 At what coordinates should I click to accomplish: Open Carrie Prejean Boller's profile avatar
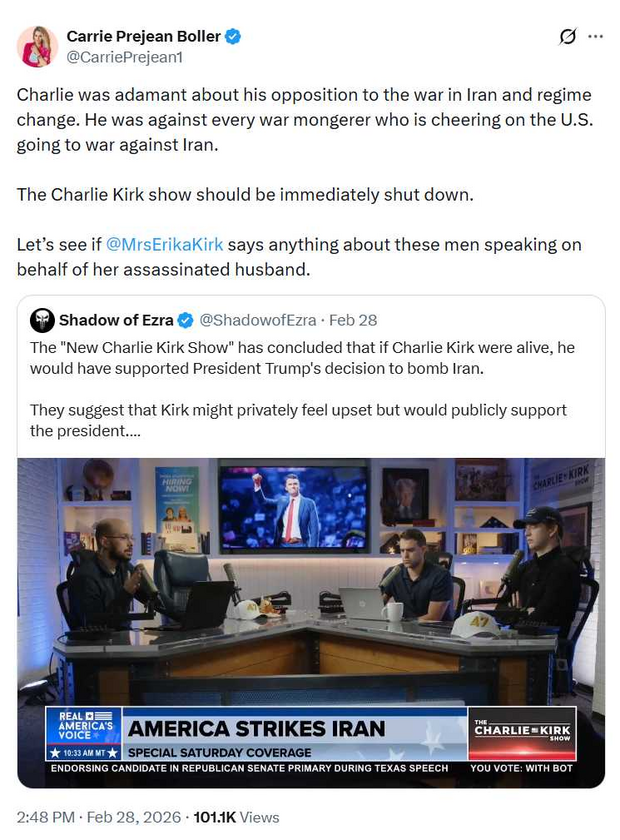pos(38,46)
